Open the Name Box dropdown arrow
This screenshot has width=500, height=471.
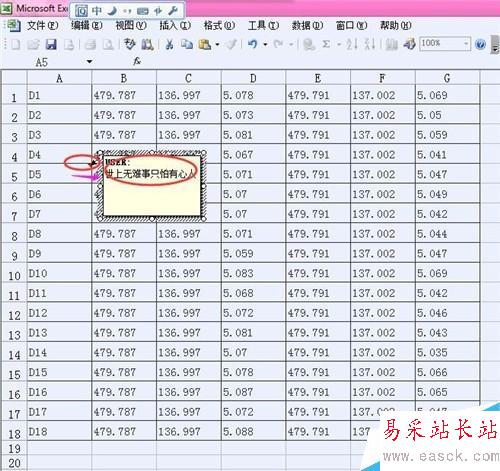click(x=89, y=62)
